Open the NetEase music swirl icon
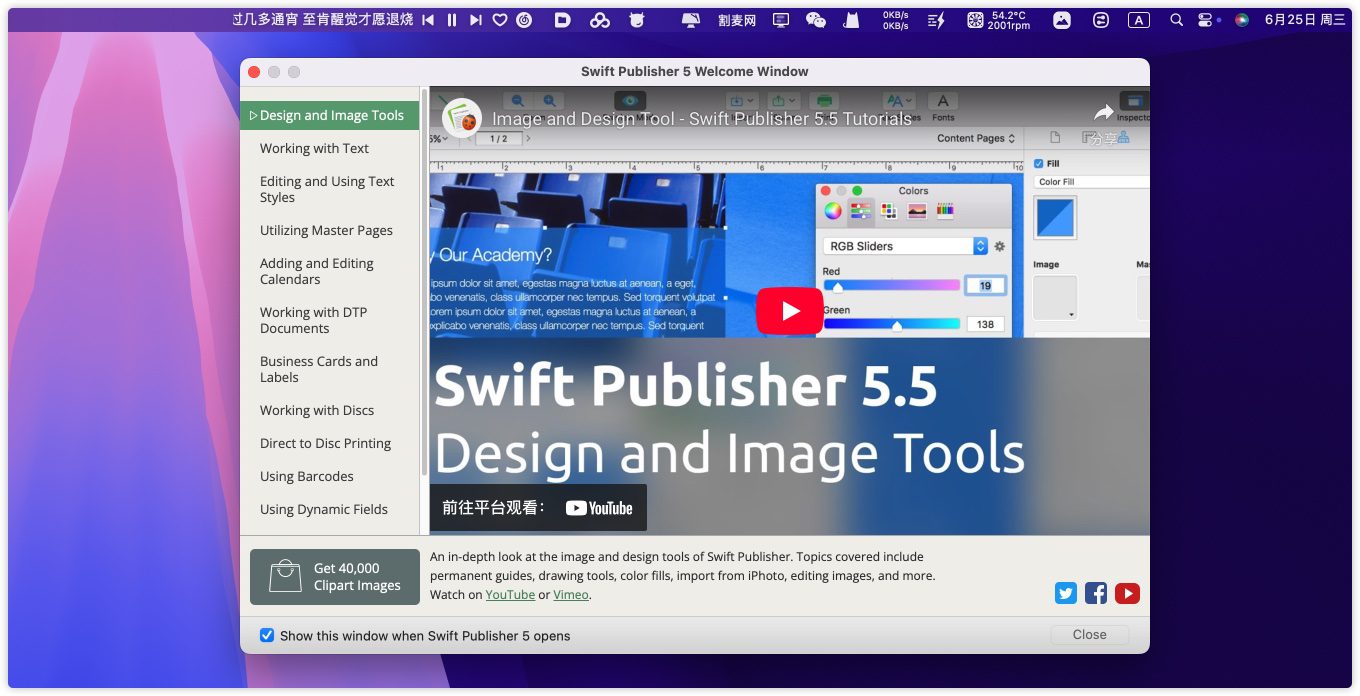The height and width of the screenshot is (696, 1360). (x=524, y=20)
